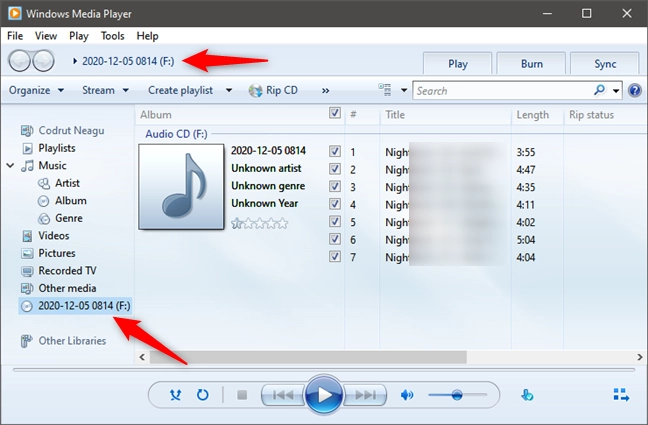Open the View options icon
The image size is (648, 425).
385,90
